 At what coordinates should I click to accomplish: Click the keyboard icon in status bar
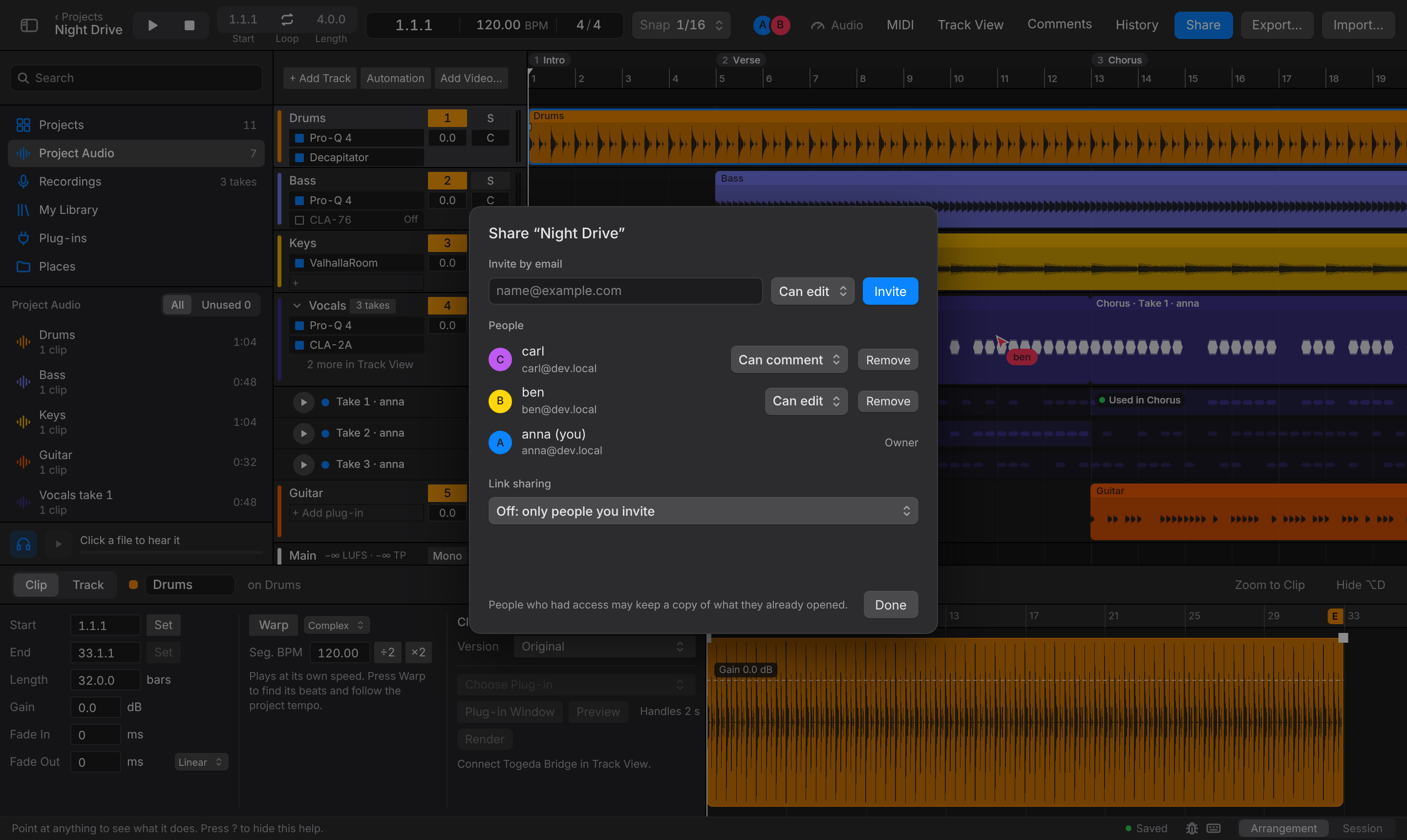[1214, 828]
